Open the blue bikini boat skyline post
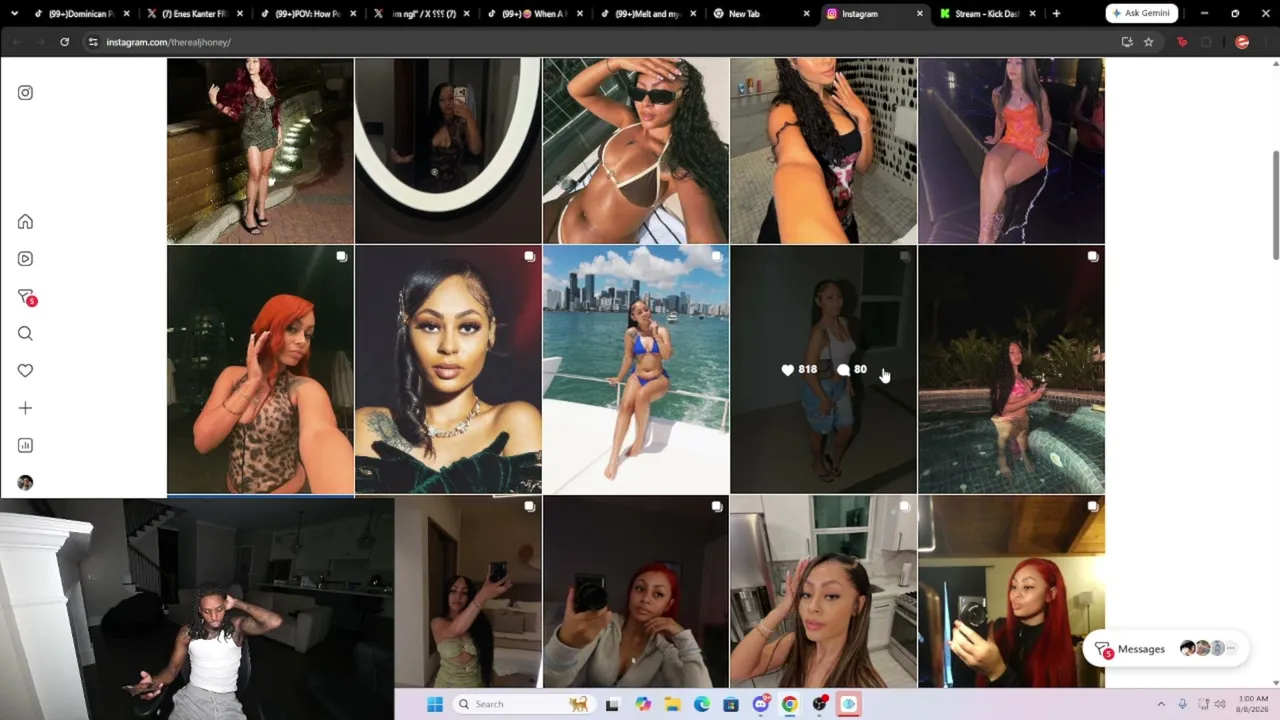This screenshot has height=720, width=1280. (636, 370)
